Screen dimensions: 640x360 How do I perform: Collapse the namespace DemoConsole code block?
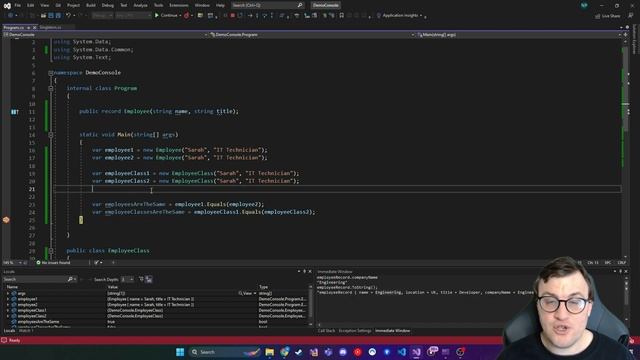51,73
